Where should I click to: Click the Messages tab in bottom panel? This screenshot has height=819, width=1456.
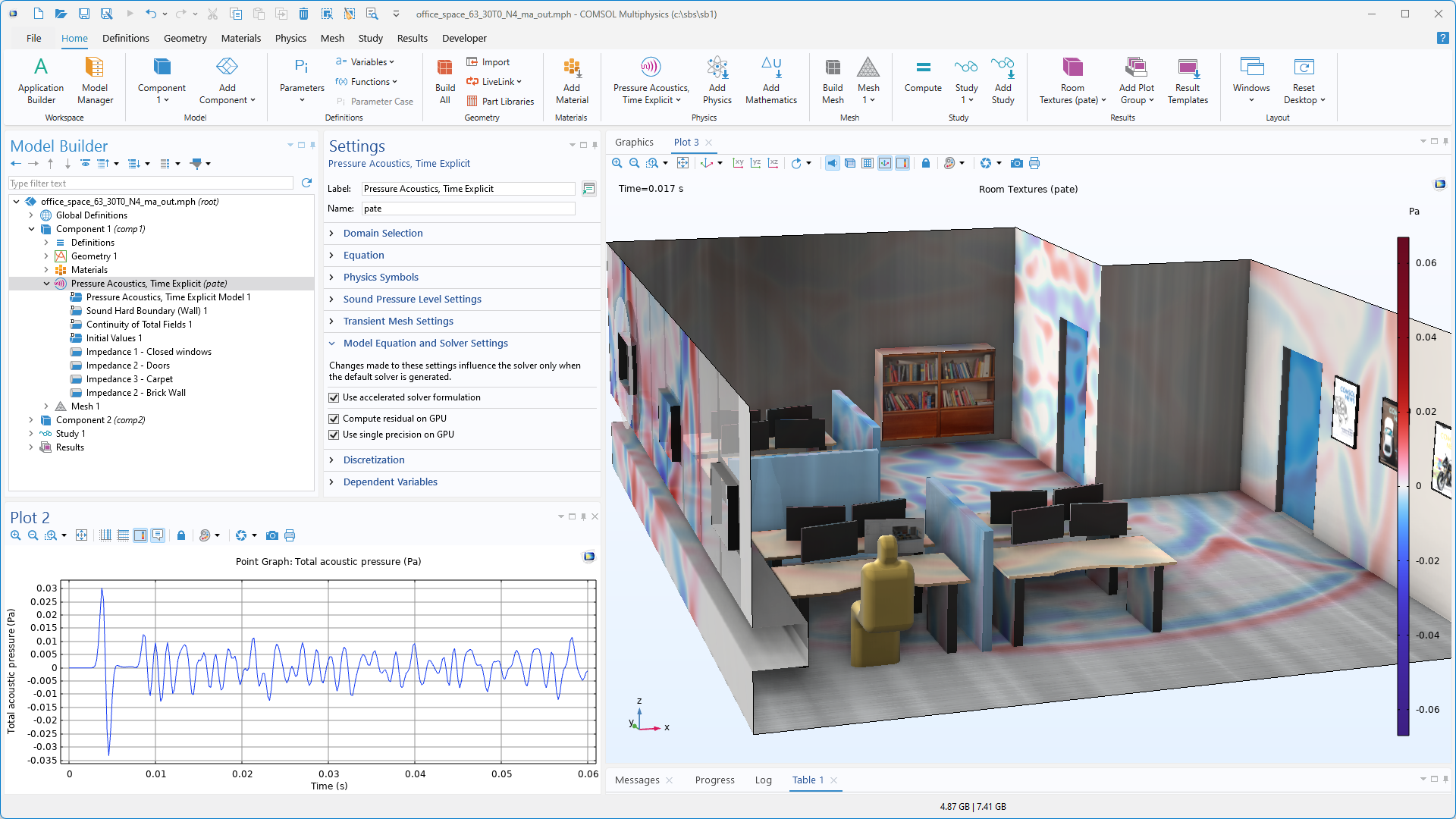click(x=638, y=780)
